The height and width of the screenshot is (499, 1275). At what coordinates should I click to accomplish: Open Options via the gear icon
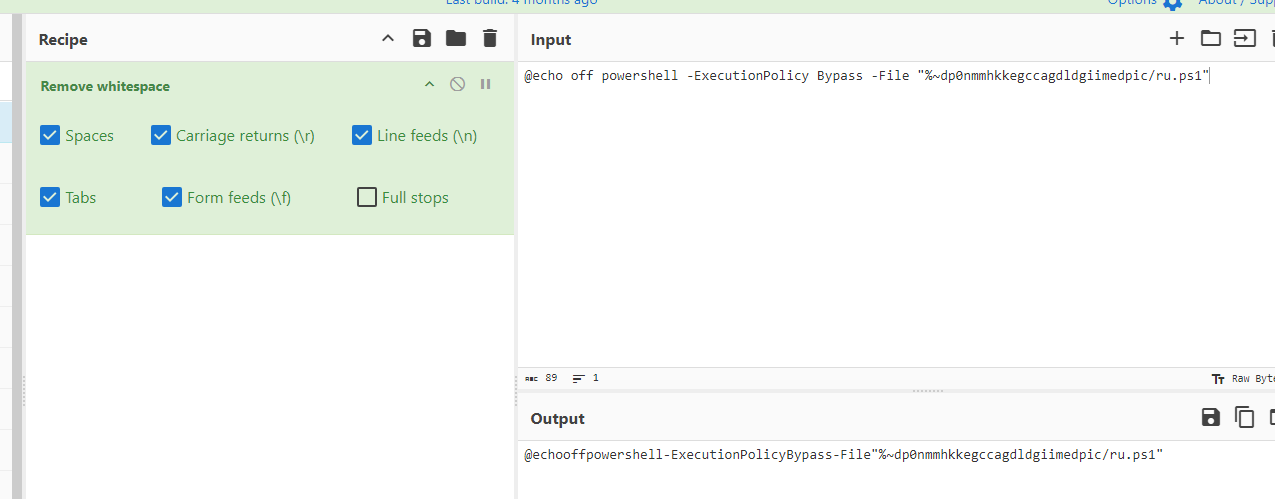click(1172, 4)
